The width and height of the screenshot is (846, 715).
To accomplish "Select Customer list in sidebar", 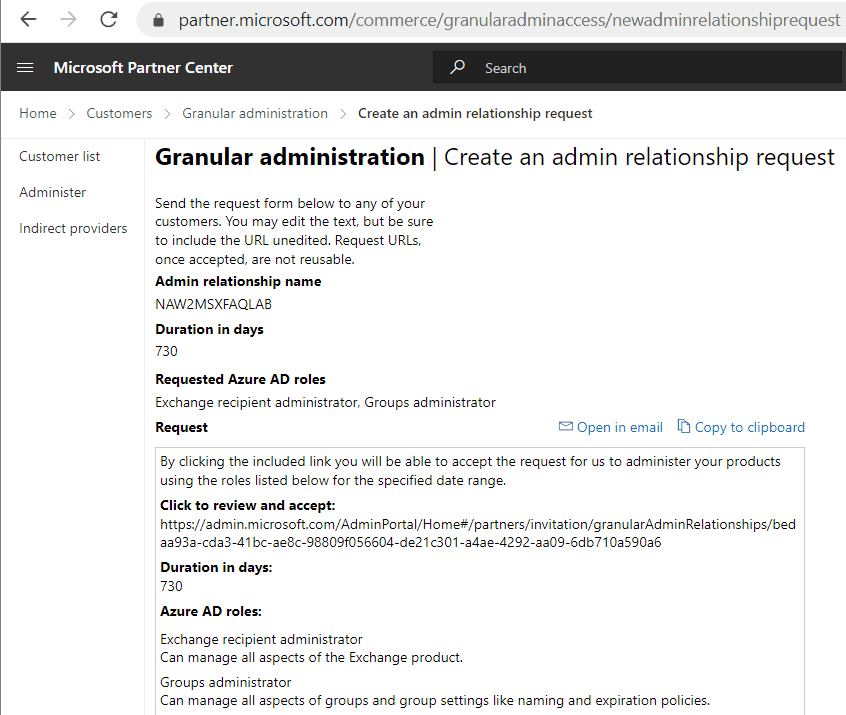I will tap(59, 156).
